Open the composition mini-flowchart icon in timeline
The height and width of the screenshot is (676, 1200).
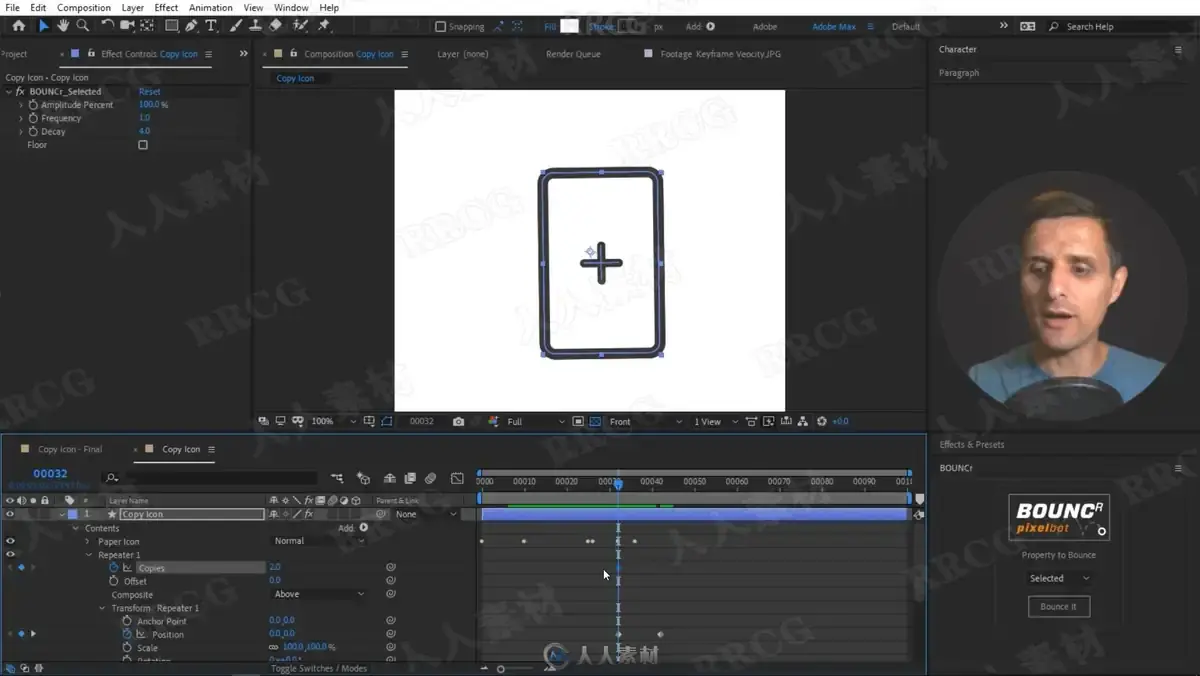(337, 478)
